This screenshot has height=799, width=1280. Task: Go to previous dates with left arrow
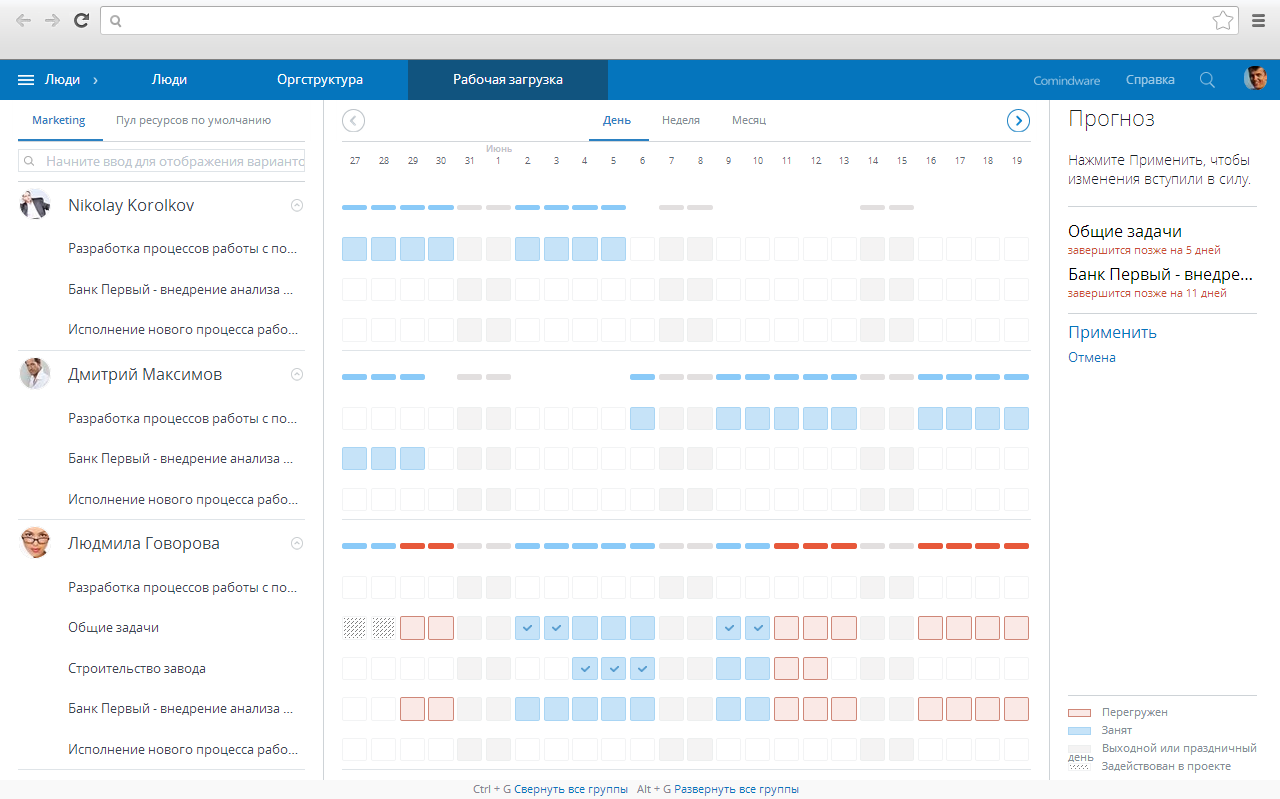click(x=353, y=121)
